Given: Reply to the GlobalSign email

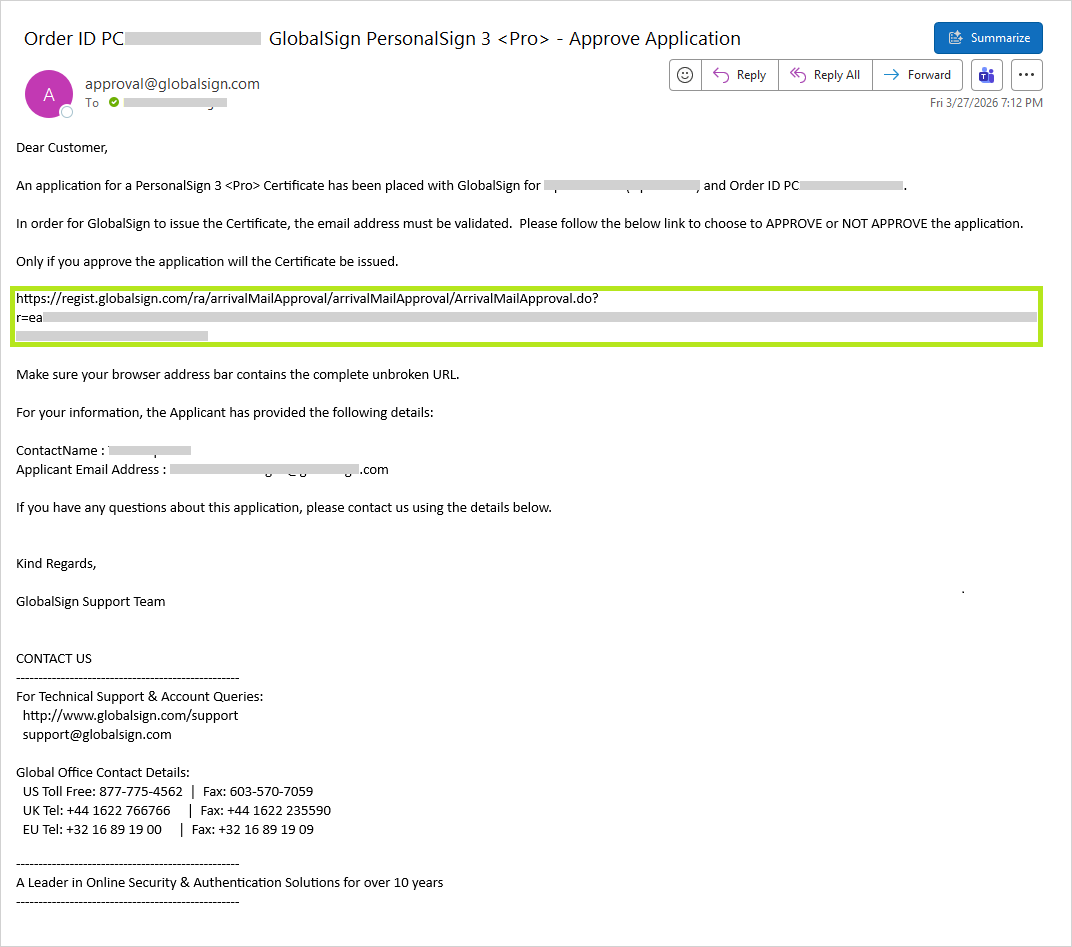Looking at the screenshot, I should (x=738, y=75).
